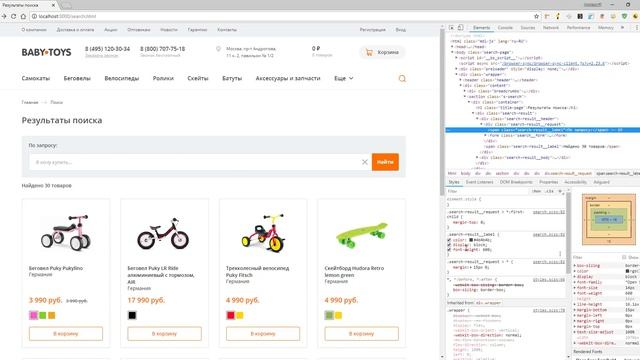The width and height of the screenshot is (640, 360).
Task: Open Аксессуары и запчасти category
Action: pyautogui.click(x=288, y=78)
